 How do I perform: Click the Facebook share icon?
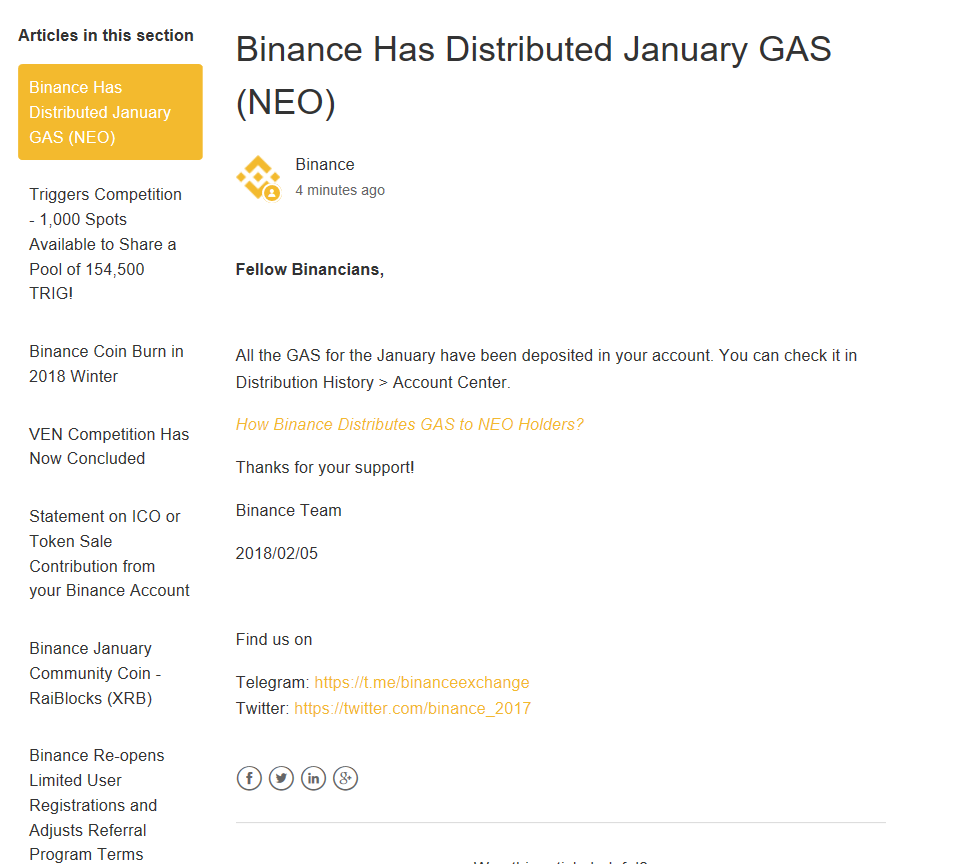[x=249, y=778]
